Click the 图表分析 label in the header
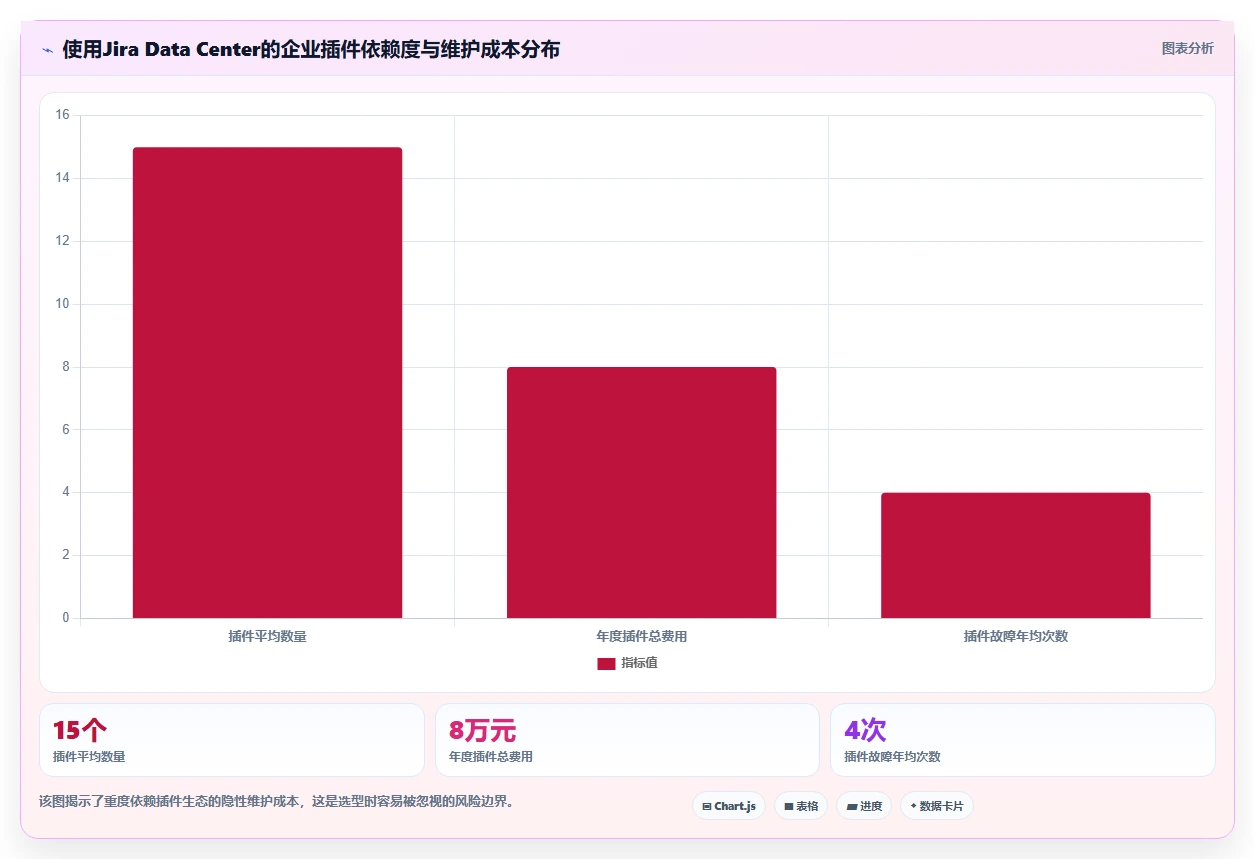 coord(1187,48)
